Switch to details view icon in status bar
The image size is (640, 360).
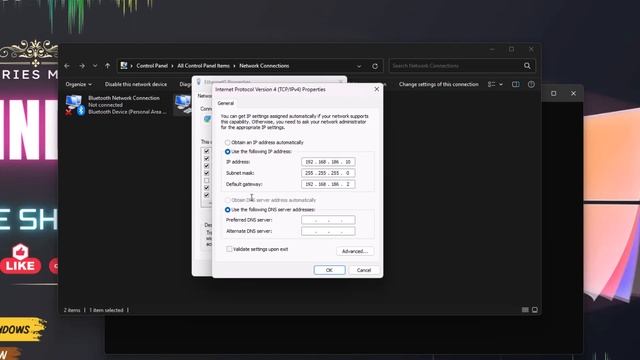pyautogui.click(x=525, y=310)
